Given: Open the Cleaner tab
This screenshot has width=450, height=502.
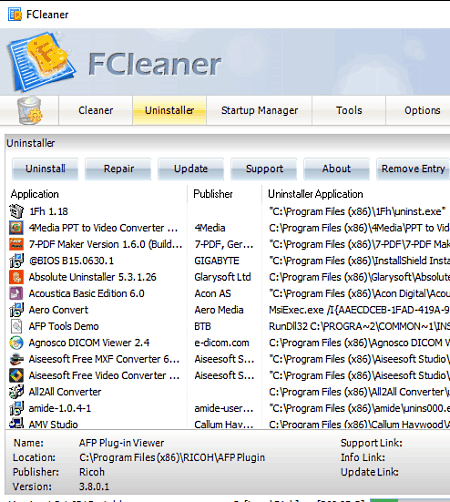Looking at the screenshot, I should tap(96, 110).
